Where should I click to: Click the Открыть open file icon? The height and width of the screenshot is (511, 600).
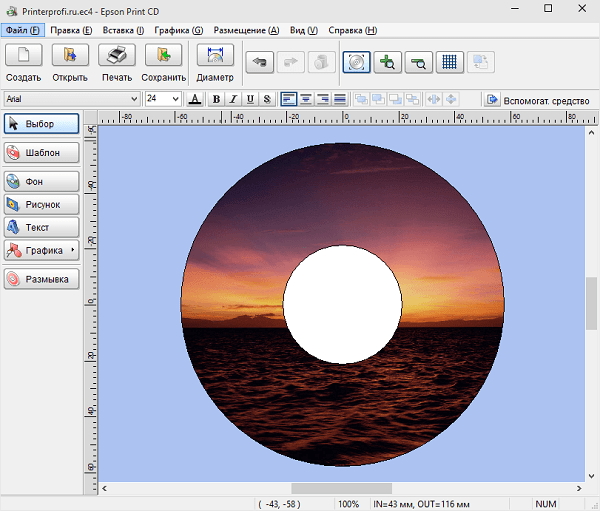tap(70, 55)
